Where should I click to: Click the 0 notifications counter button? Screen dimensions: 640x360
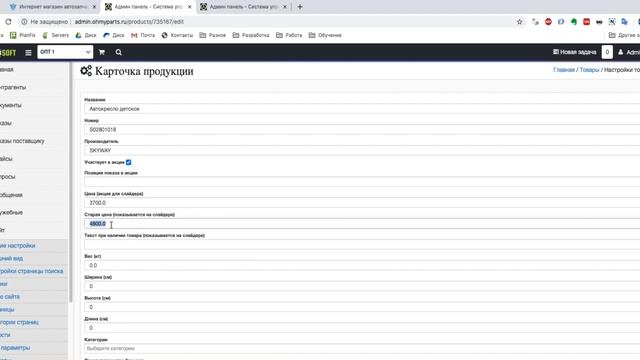coord(607,52)
